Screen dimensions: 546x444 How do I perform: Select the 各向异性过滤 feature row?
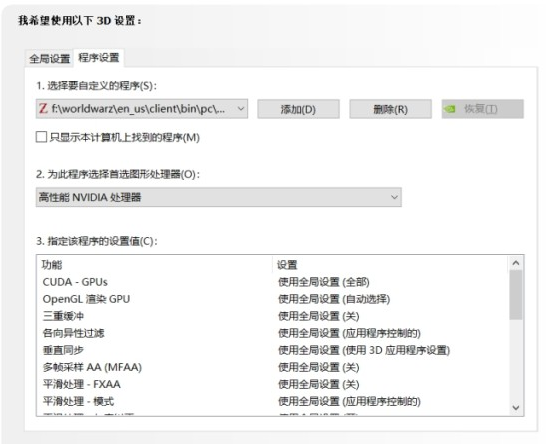tap(272, 333)
